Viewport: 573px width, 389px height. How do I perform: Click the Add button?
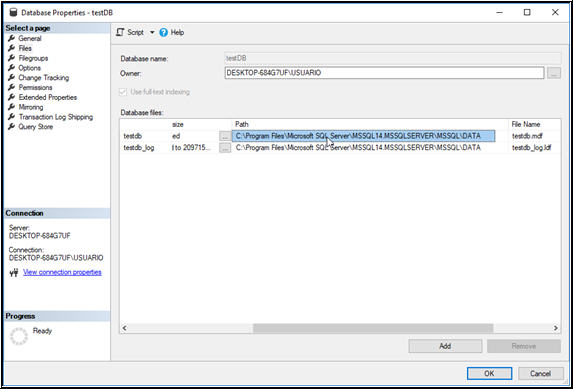tap(445, 346)
